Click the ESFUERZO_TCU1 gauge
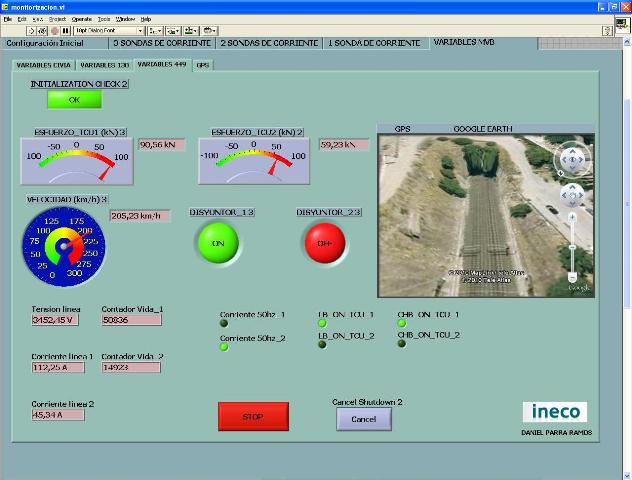 [77, 161]
